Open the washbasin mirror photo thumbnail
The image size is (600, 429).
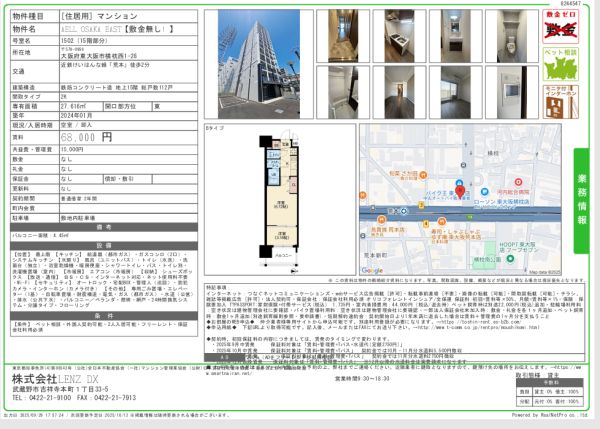(455, 36)
